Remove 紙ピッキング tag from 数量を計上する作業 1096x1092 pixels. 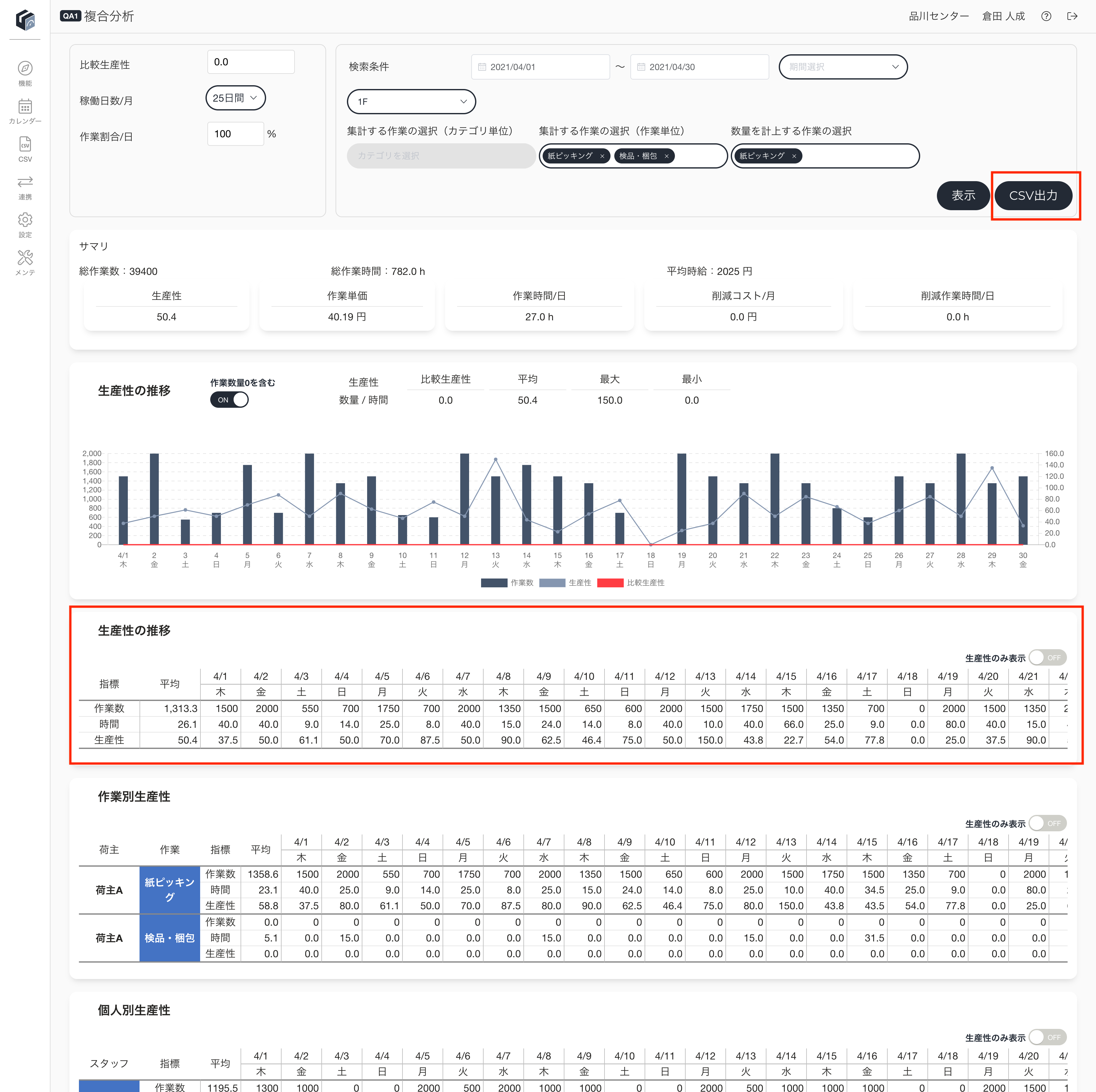pos(794,156)
